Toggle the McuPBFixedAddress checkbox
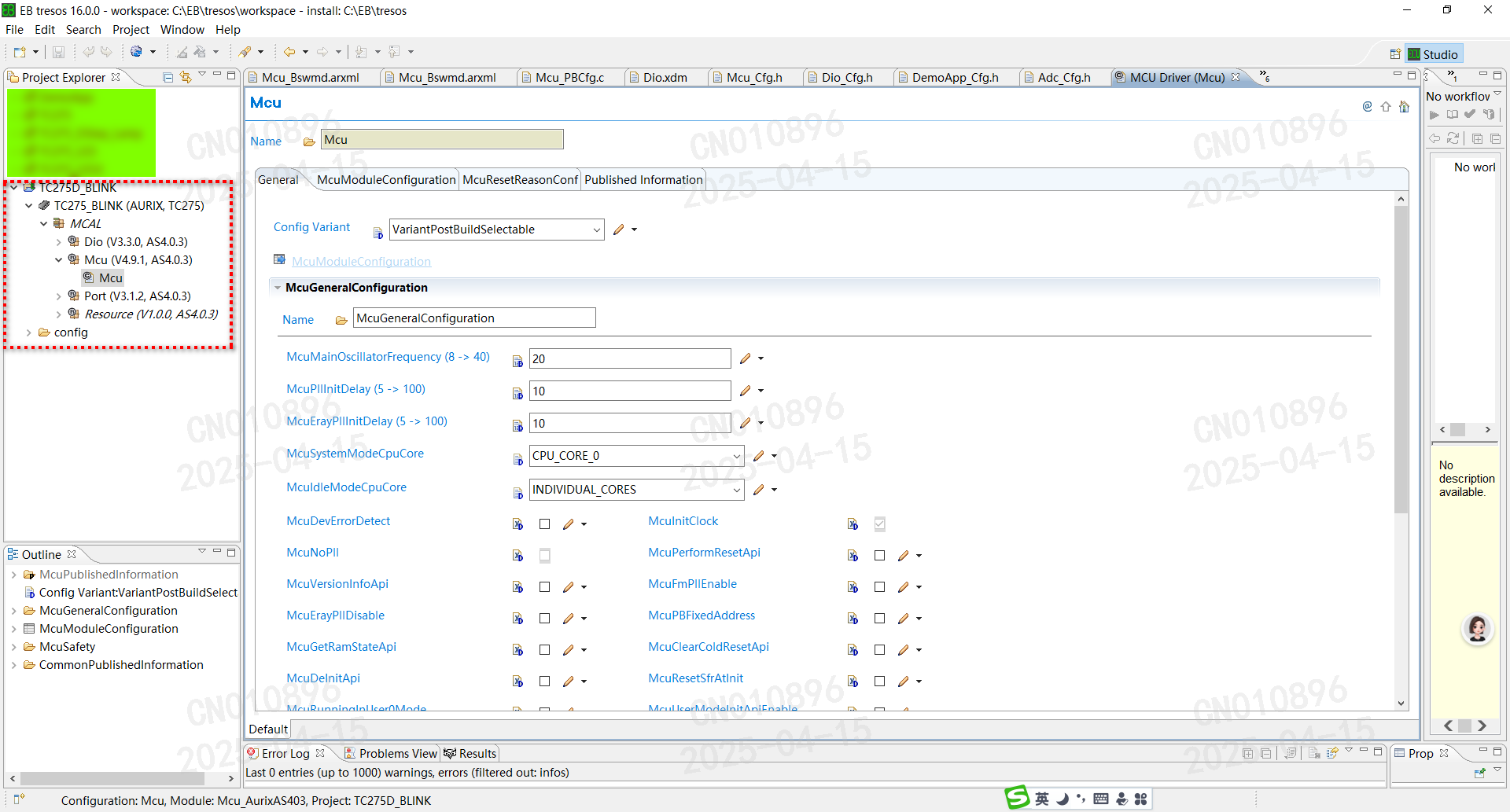This screenshot has width=1510, height=812. point(880,619)
